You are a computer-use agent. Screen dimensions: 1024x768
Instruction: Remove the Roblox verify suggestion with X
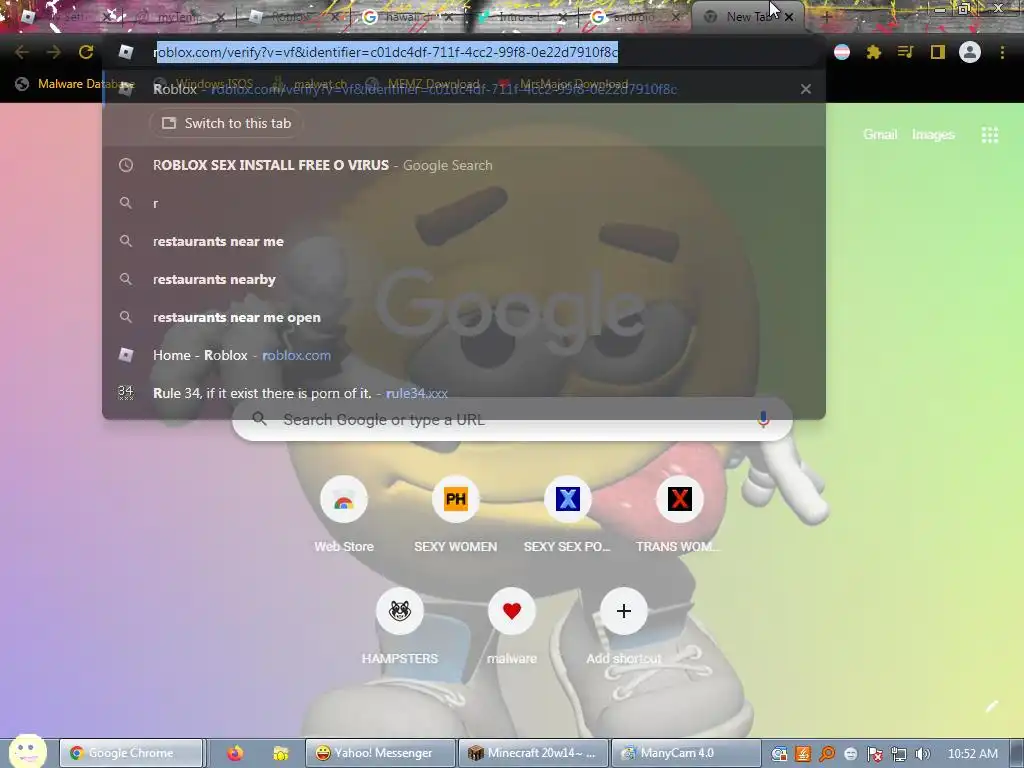[806, 89]
